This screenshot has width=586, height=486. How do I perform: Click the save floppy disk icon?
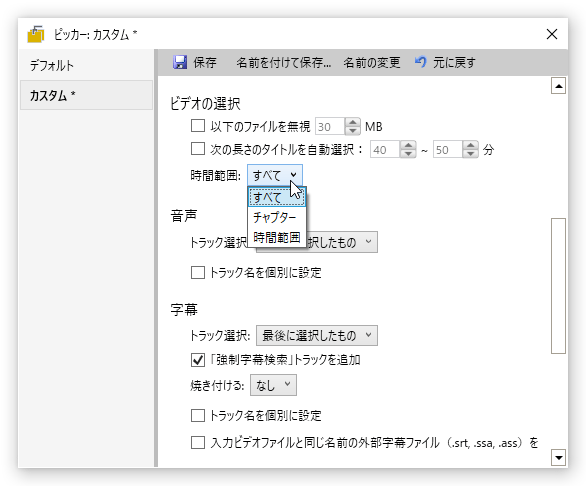click(180, 62)
